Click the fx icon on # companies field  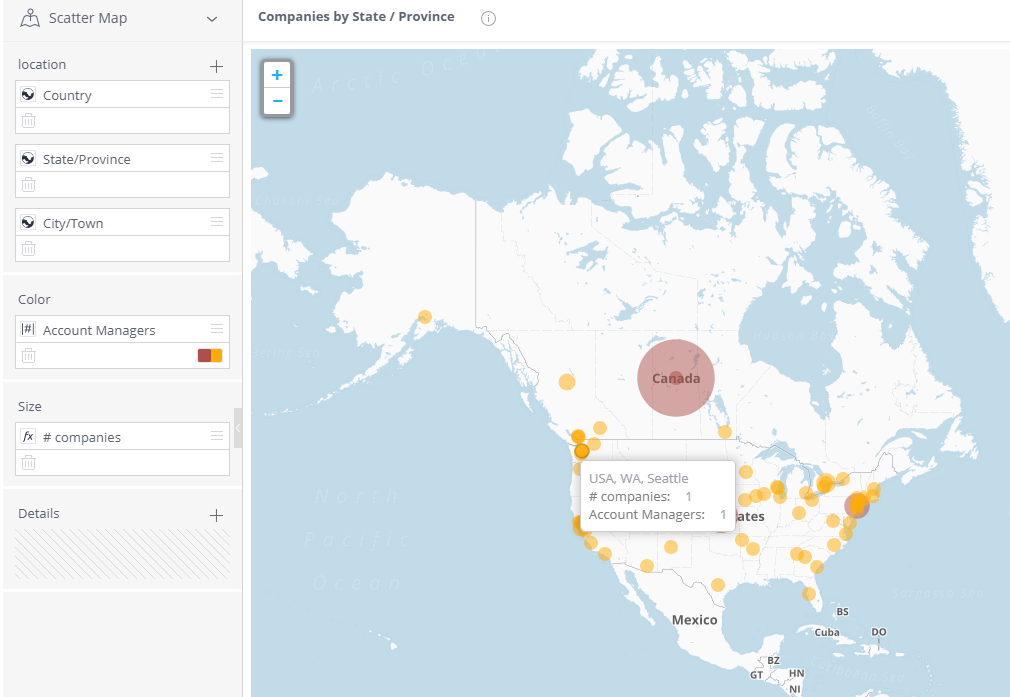coord(31,436)
